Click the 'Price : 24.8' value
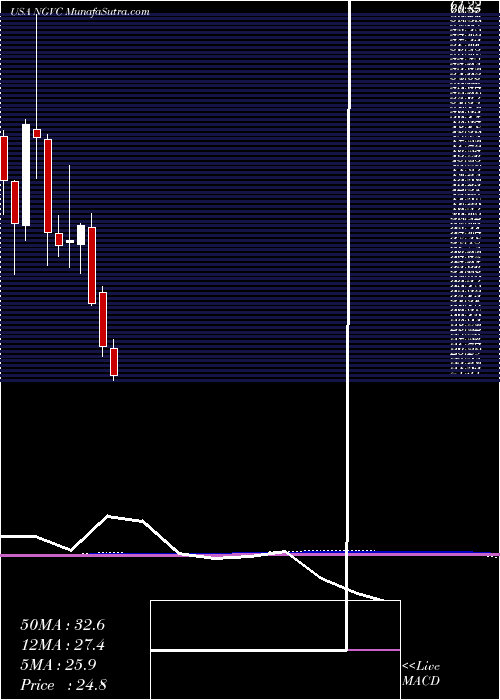500x700 pixels. click(x=63, y=685)
